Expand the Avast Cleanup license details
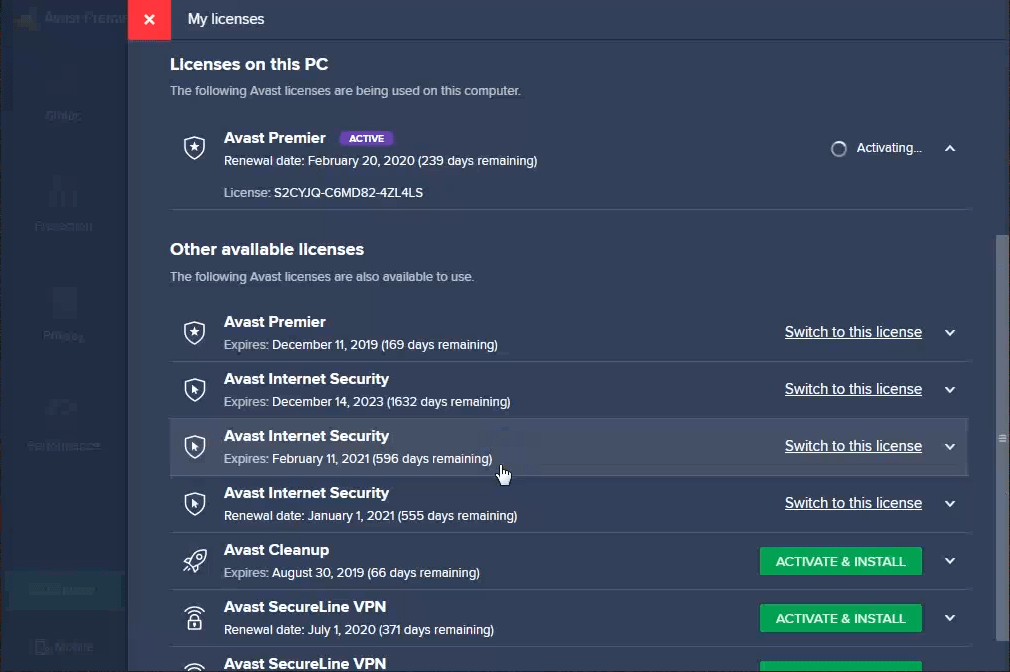 coord(950,561)
